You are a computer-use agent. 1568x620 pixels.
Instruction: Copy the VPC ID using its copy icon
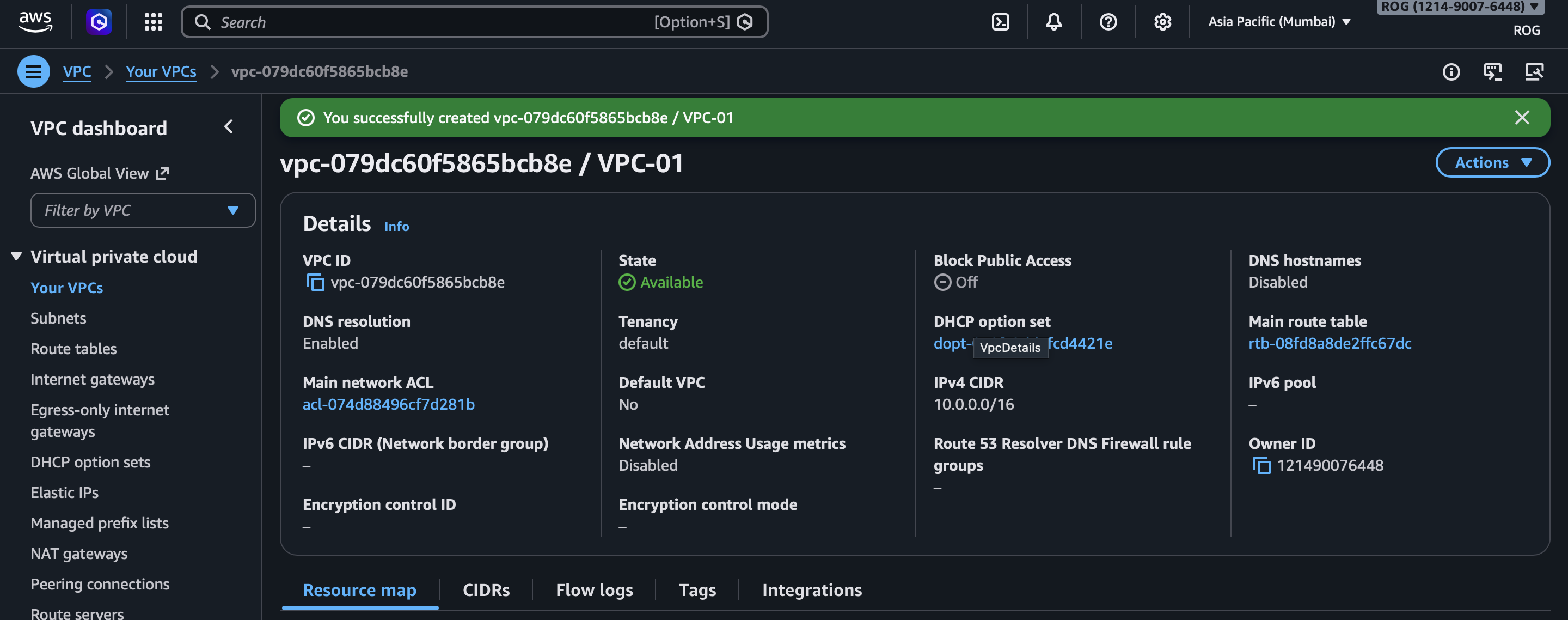coord(317,282)
